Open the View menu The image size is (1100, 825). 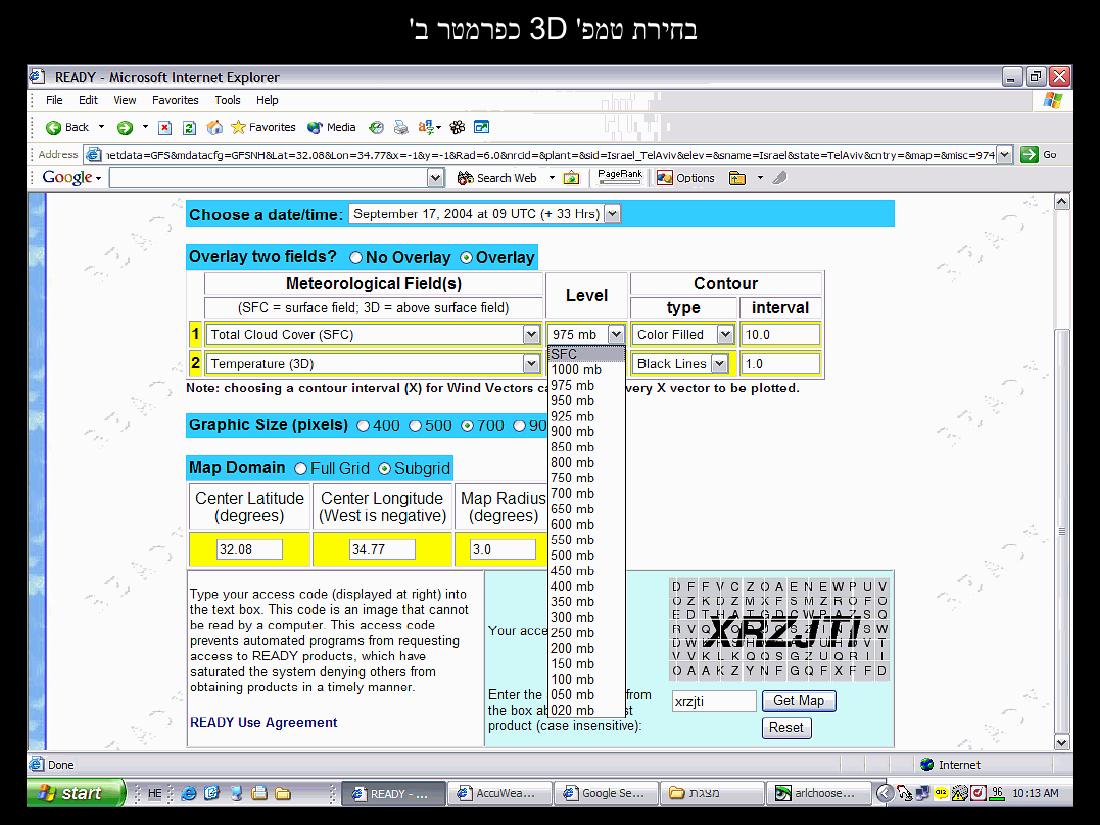(x=125, y=100)
